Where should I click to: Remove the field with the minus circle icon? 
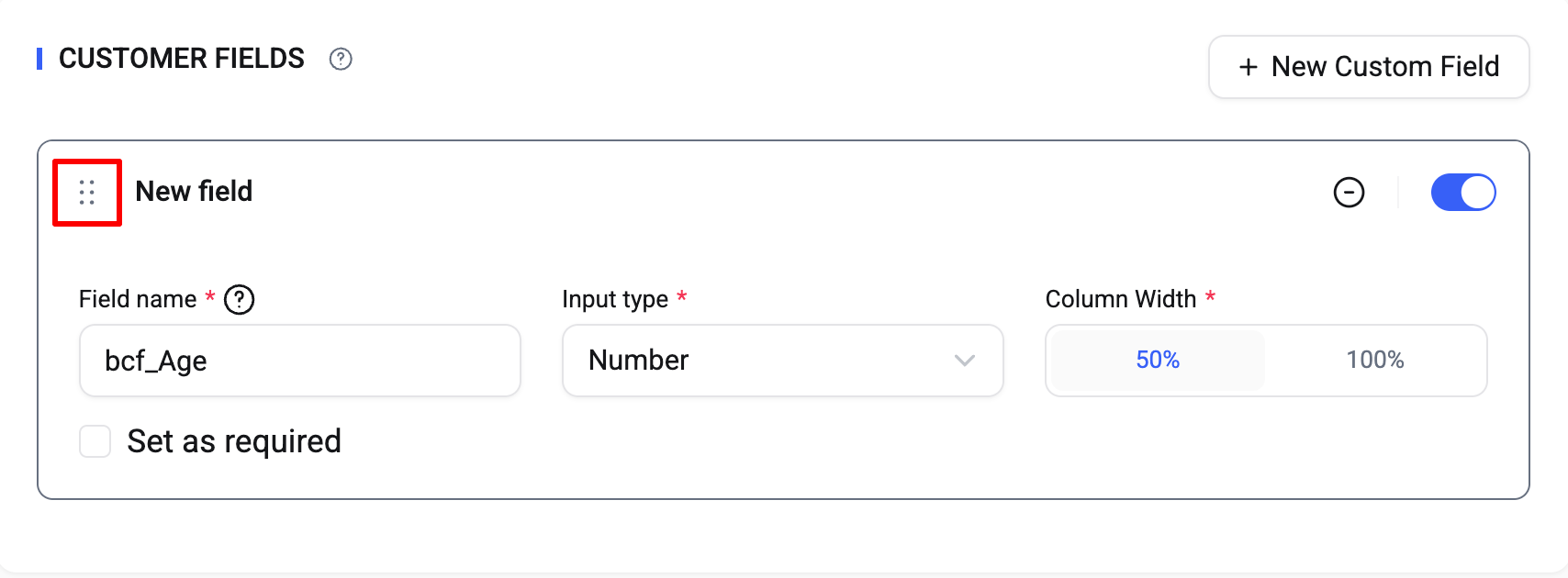coord(1349,193)
